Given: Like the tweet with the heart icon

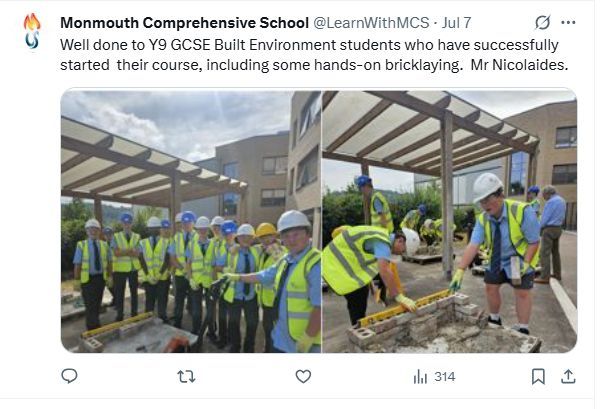Looking at the screenshot, I should (303, 376).
